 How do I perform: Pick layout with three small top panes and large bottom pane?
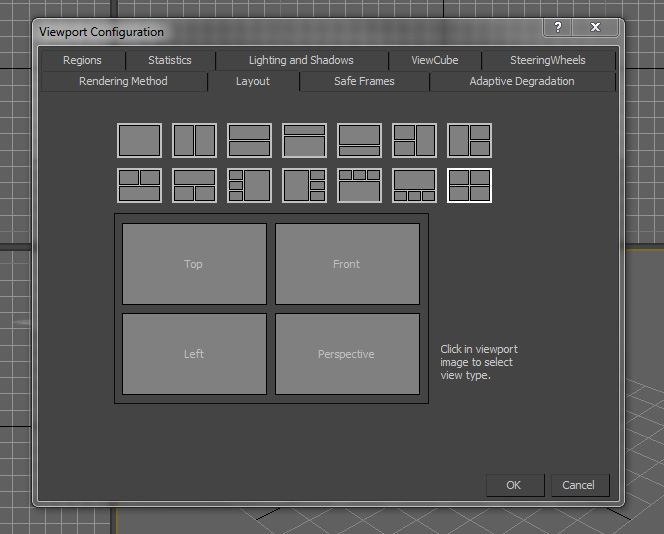[360, 185]
